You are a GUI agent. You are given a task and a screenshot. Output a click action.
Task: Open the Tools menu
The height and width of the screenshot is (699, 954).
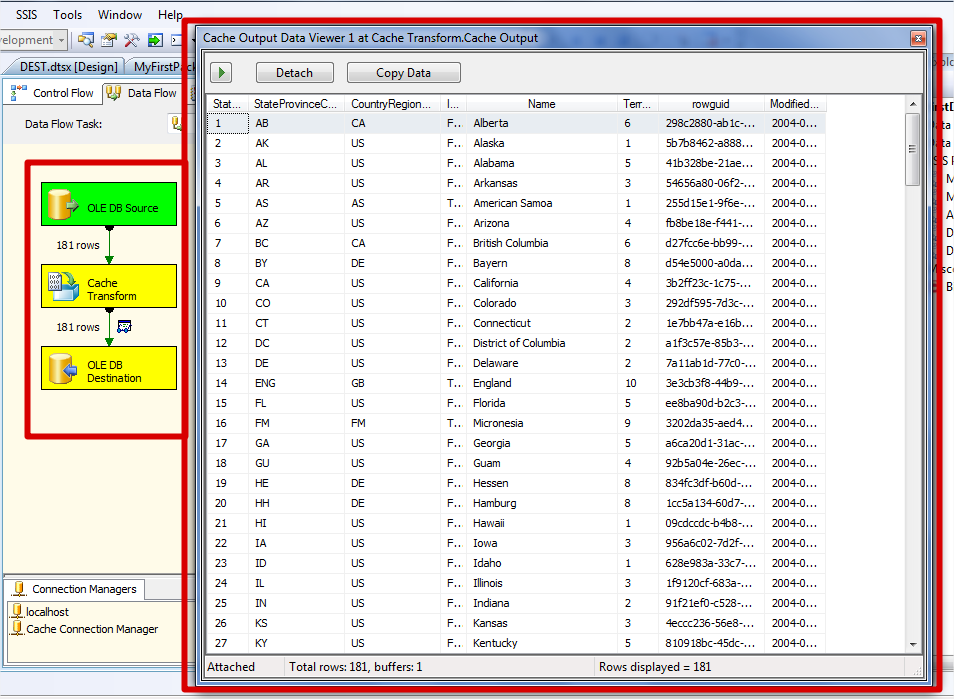pyautogui.click(x=68, y=15)
